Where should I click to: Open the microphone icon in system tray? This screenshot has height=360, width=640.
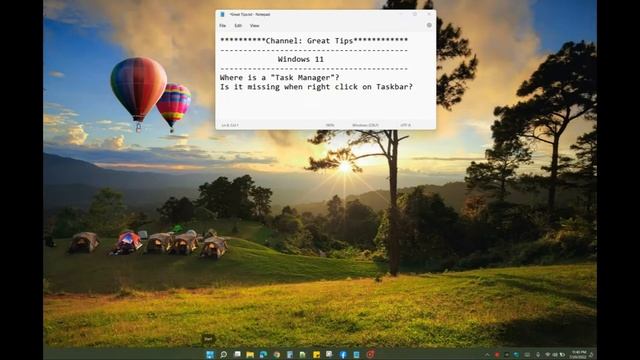[538, 355]
